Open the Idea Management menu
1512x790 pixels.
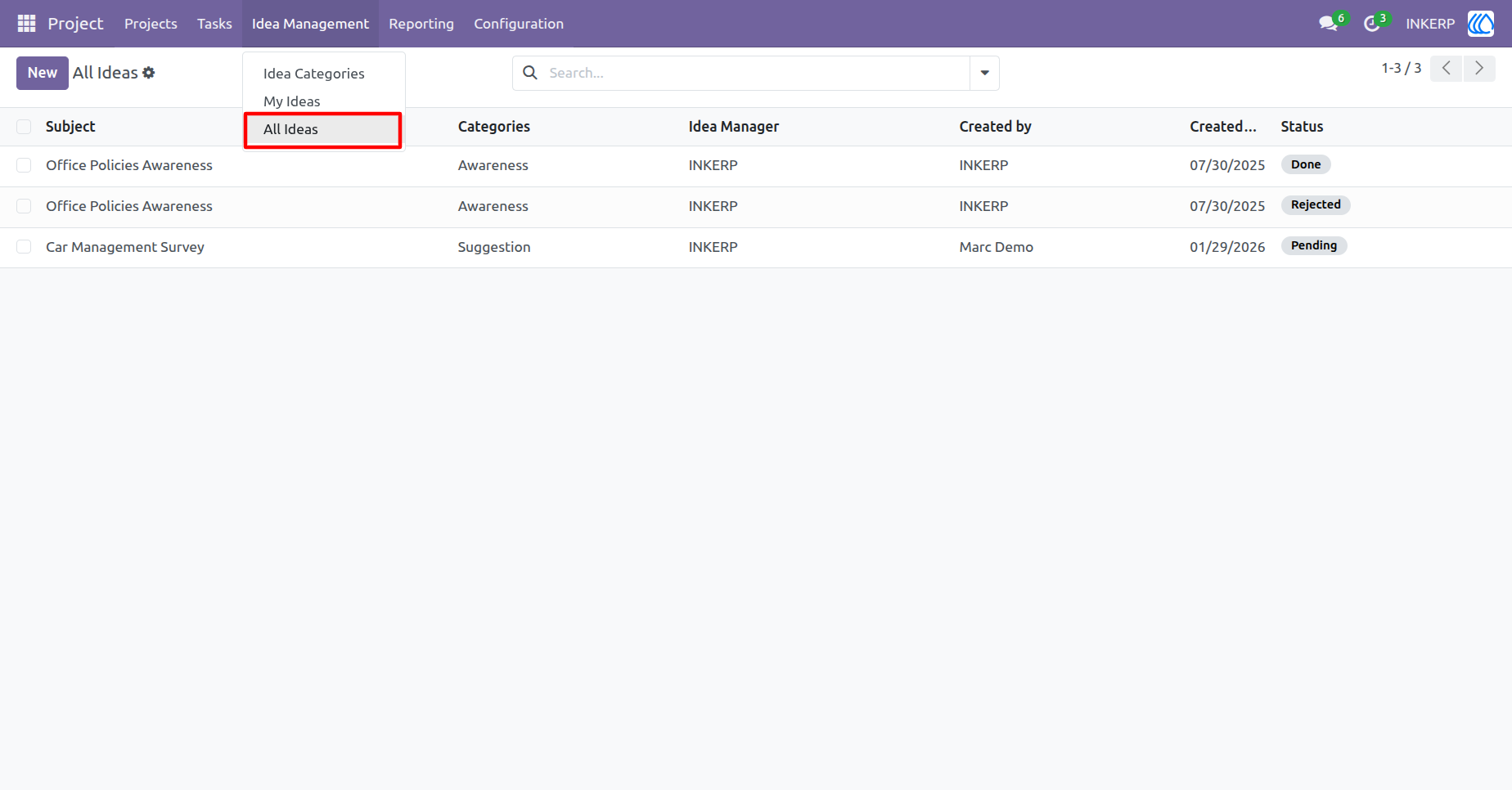click(310, 24)
